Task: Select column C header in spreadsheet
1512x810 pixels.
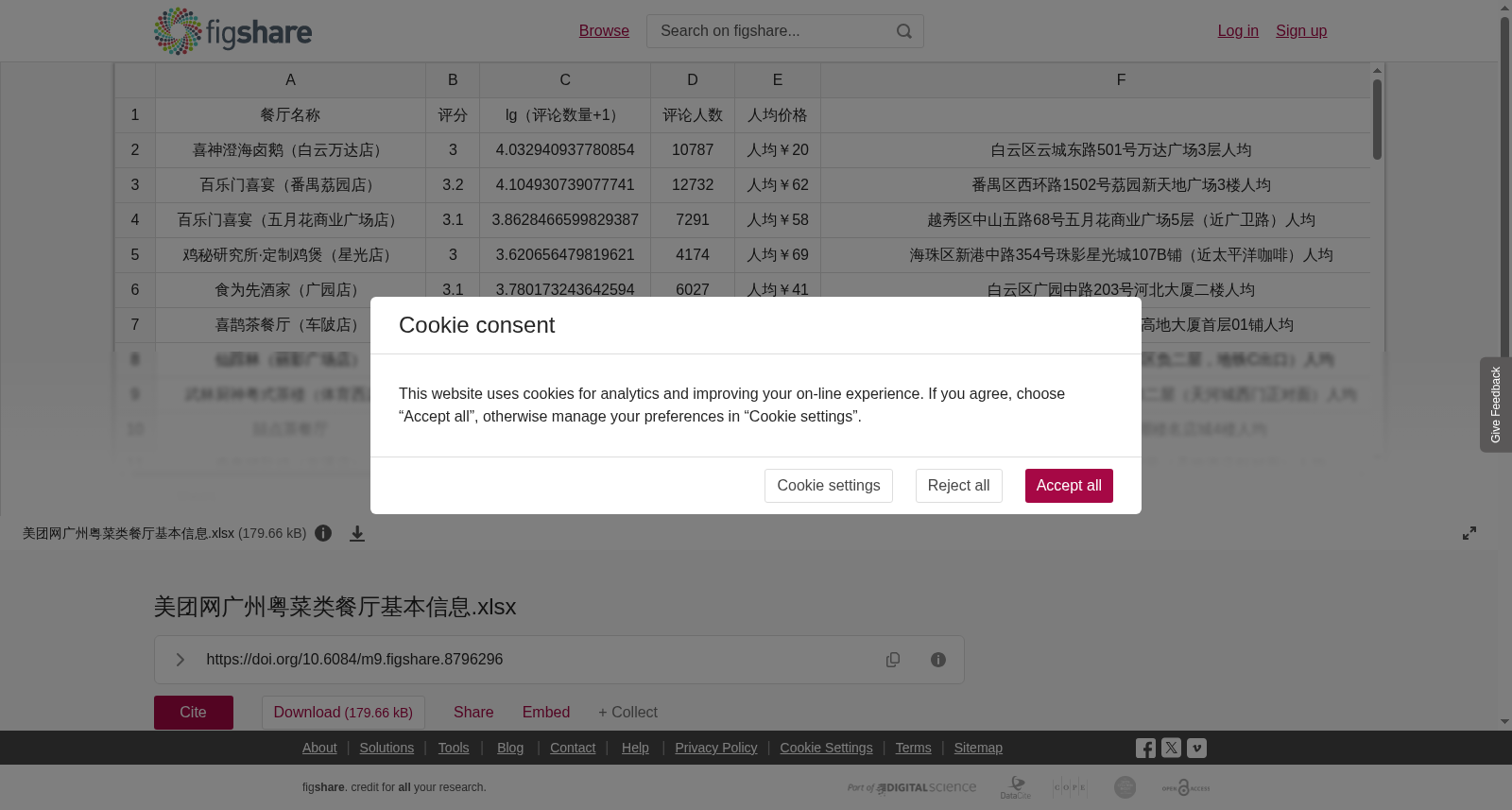Action: click(565, 80)
